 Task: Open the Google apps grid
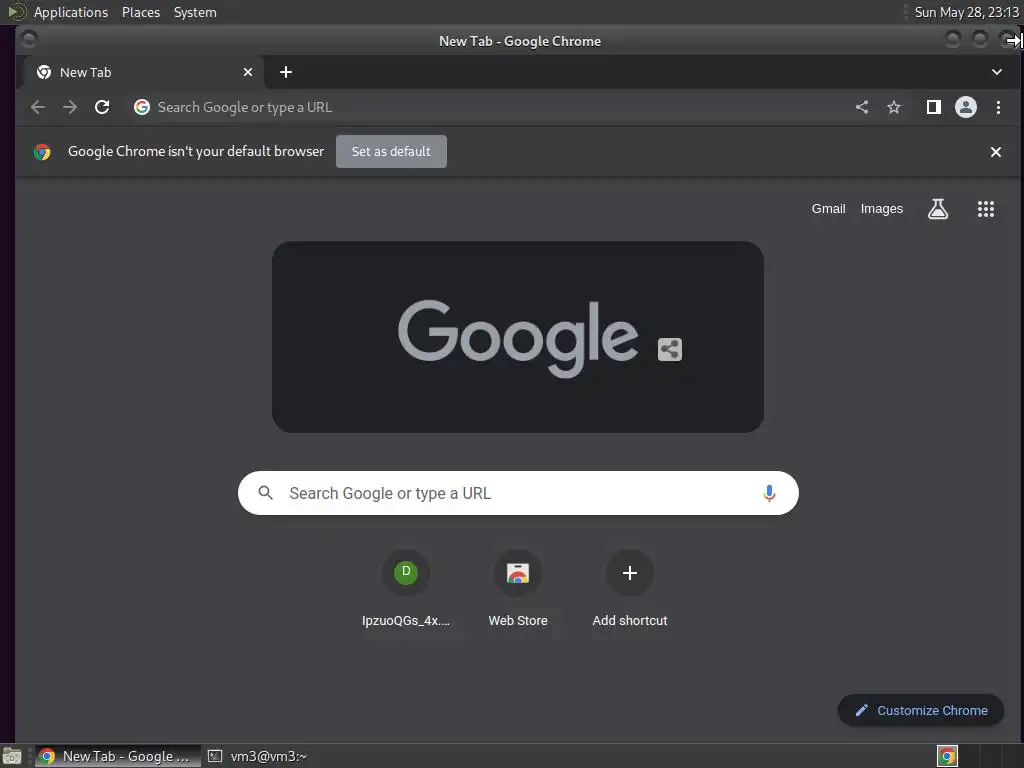pyautogui.click(x=985, y=209)
